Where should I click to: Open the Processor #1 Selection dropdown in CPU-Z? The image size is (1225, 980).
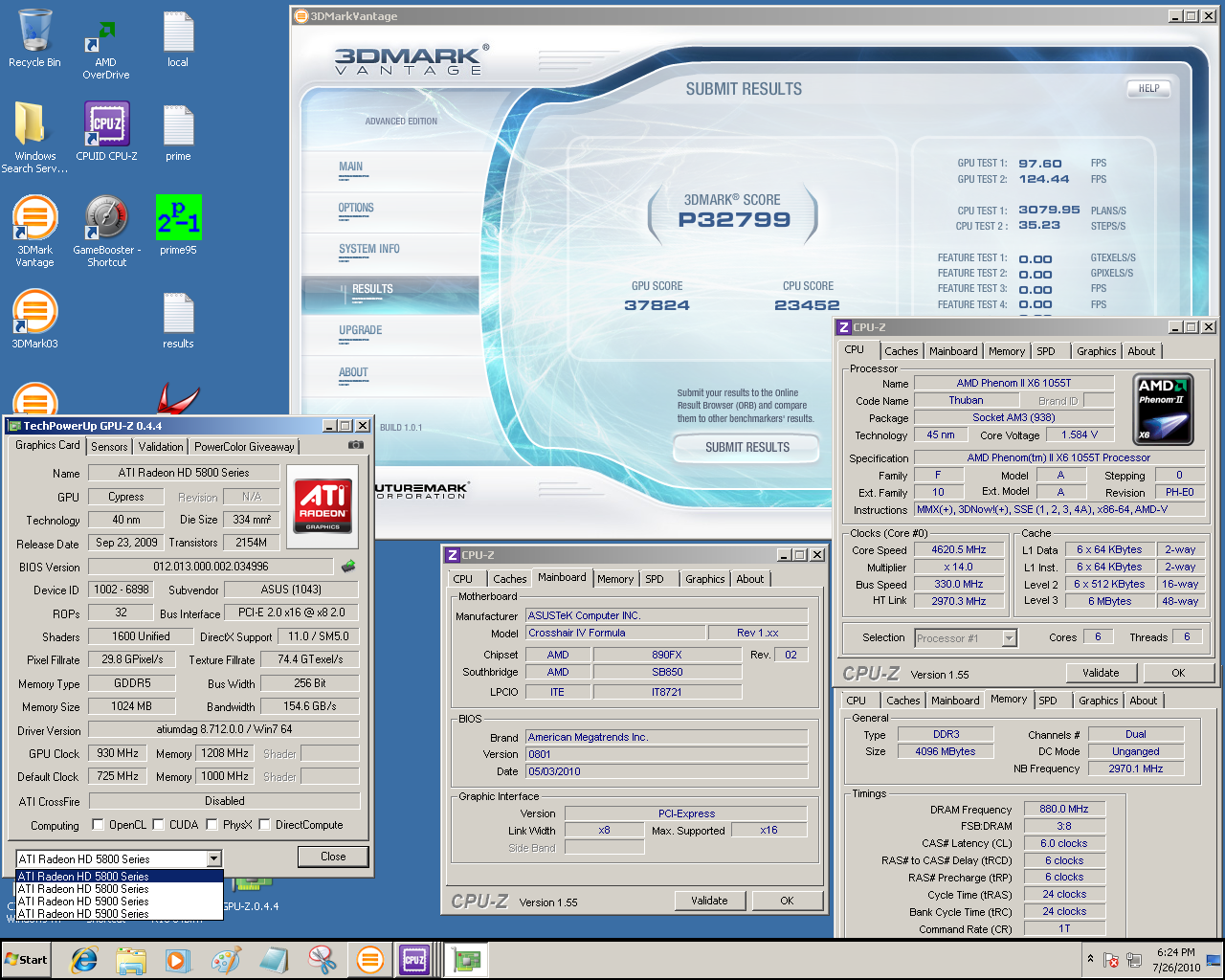(x=1009, y=637)
